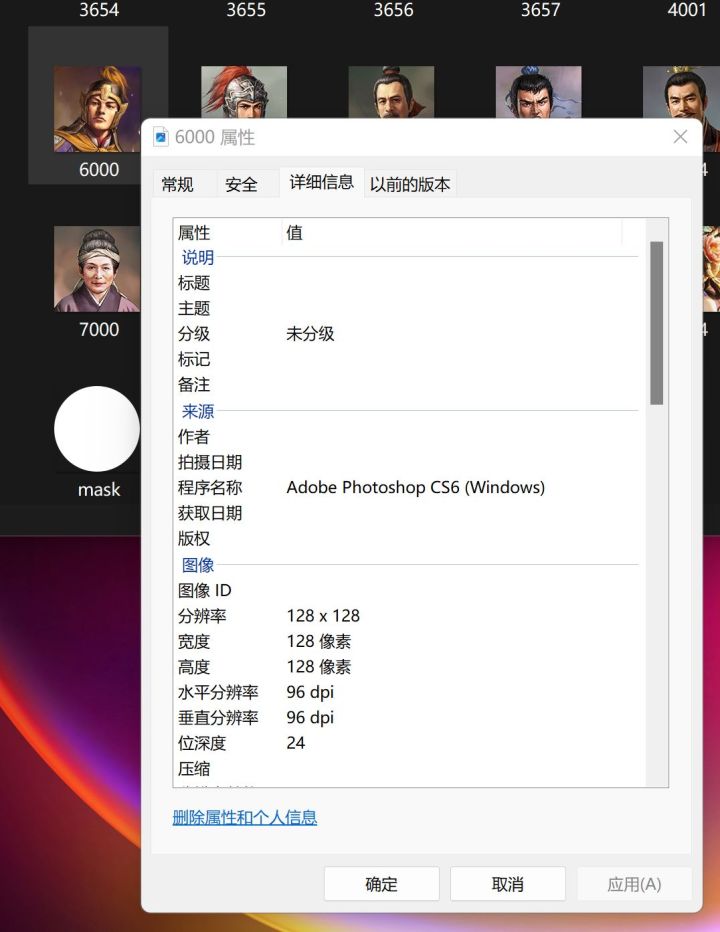Click the 图像 ID property row
This screenshot has height=932, width=720.
409,590
